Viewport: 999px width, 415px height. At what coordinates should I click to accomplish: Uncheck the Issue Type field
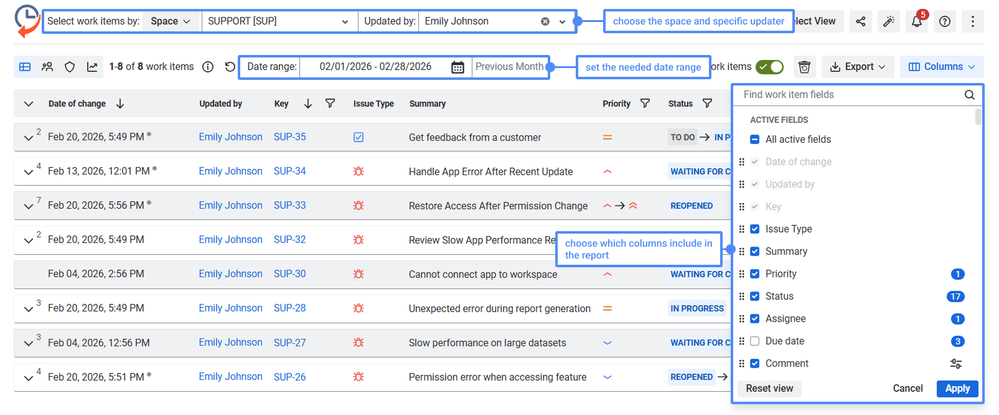[754, 229]
